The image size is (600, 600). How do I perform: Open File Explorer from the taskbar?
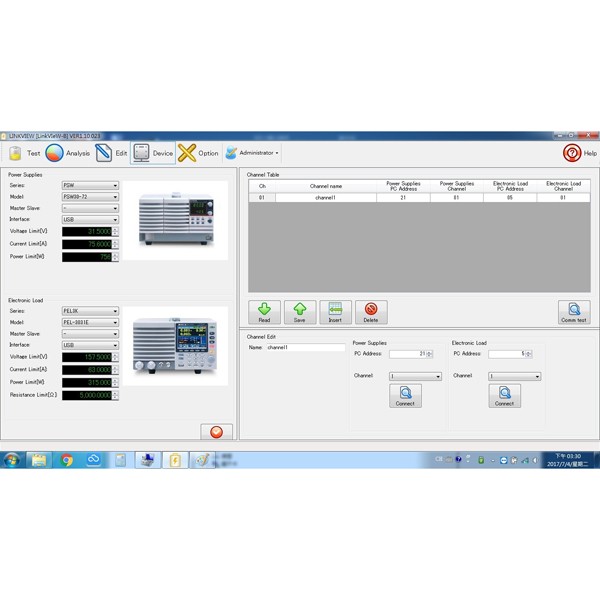coord(39,460)
